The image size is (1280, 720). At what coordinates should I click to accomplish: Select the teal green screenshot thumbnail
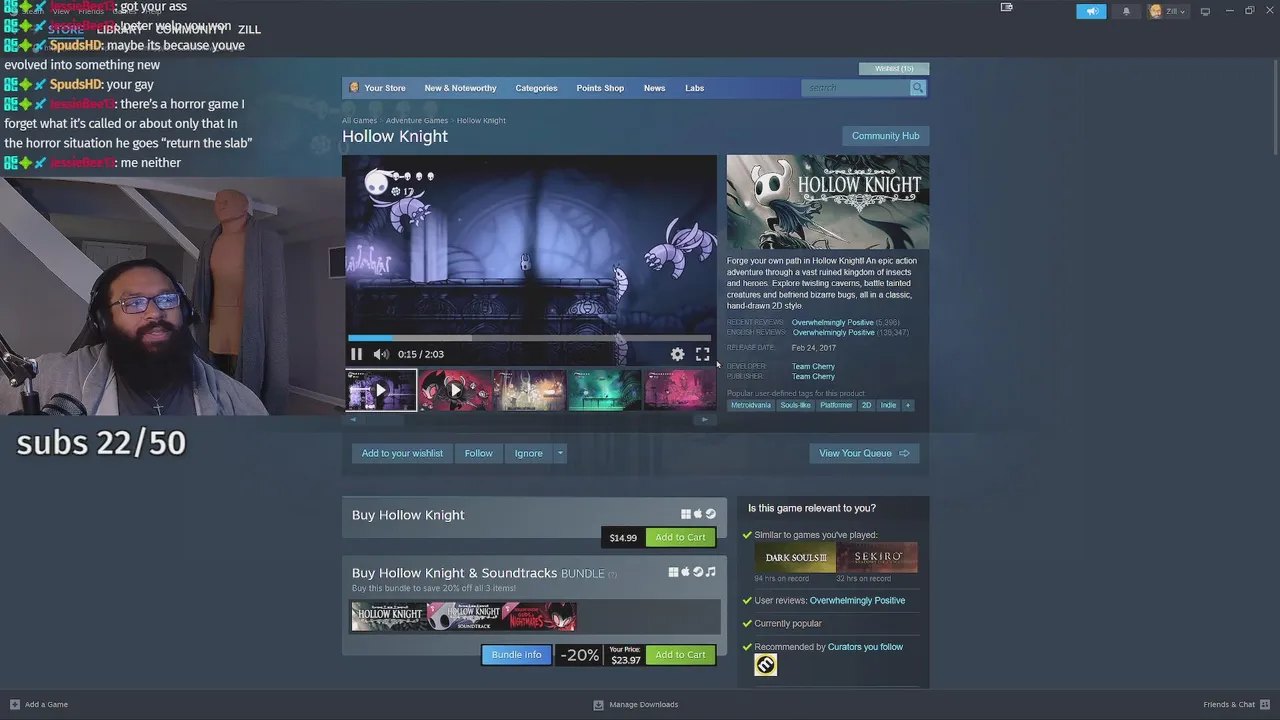tap(605, 390)
